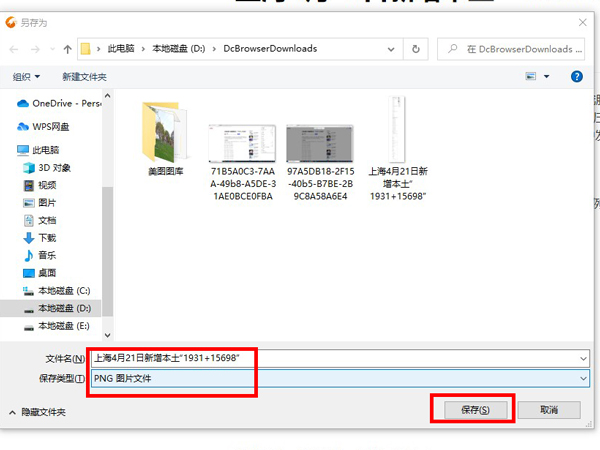
Task: Select 本地磁盘 (C:) in sidebar
Action: (x=57, y=291)
